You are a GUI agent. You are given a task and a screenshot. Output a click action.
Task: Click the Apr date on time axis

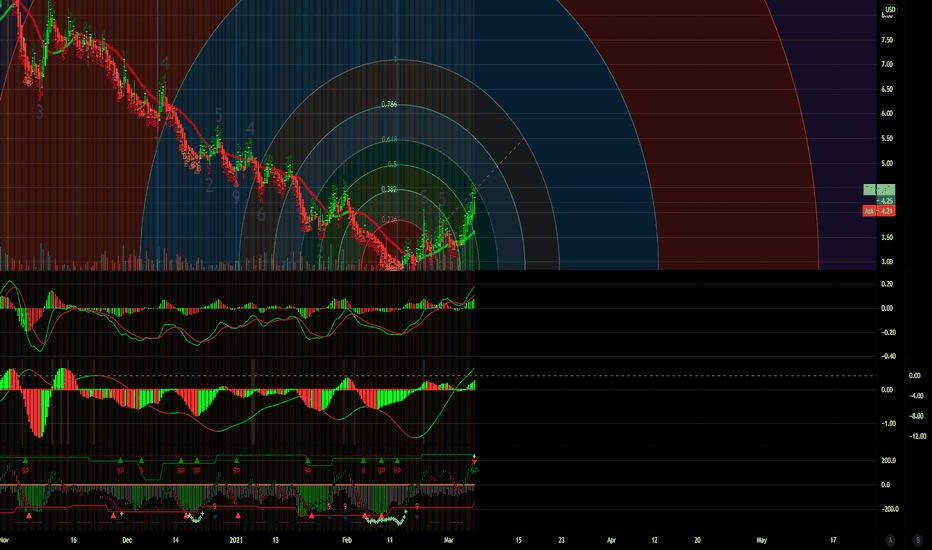tap(612, 540)
